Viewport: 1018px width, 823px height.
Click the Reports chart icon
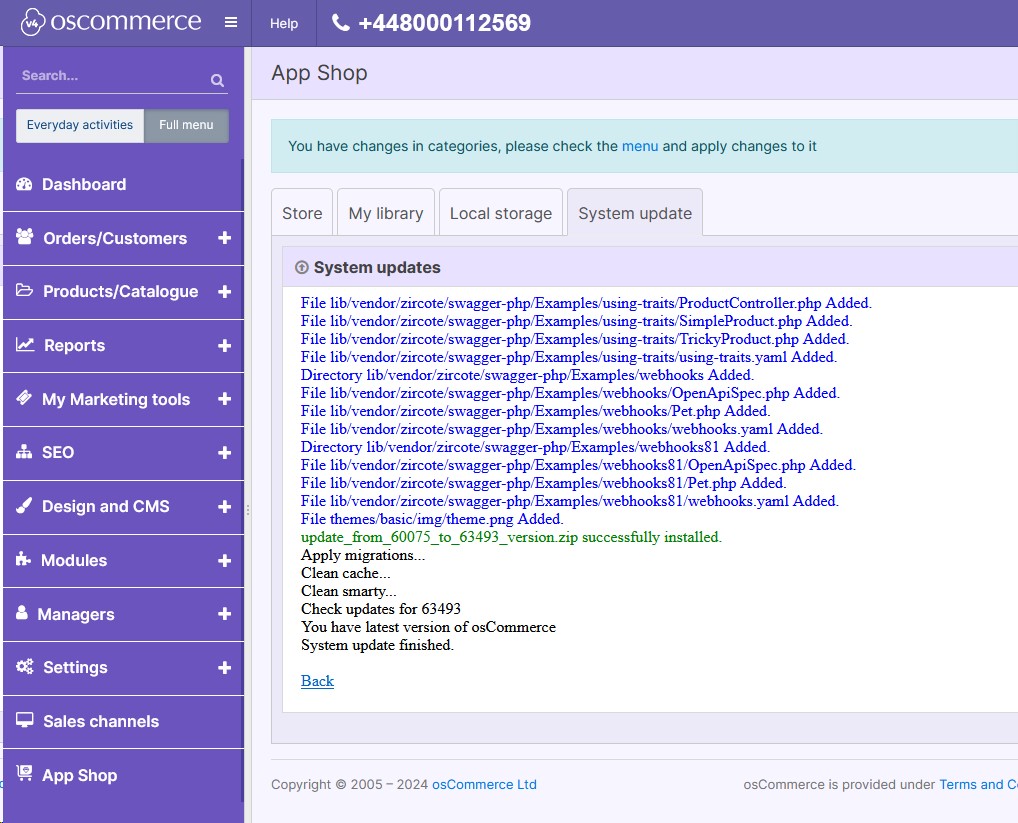25,345
